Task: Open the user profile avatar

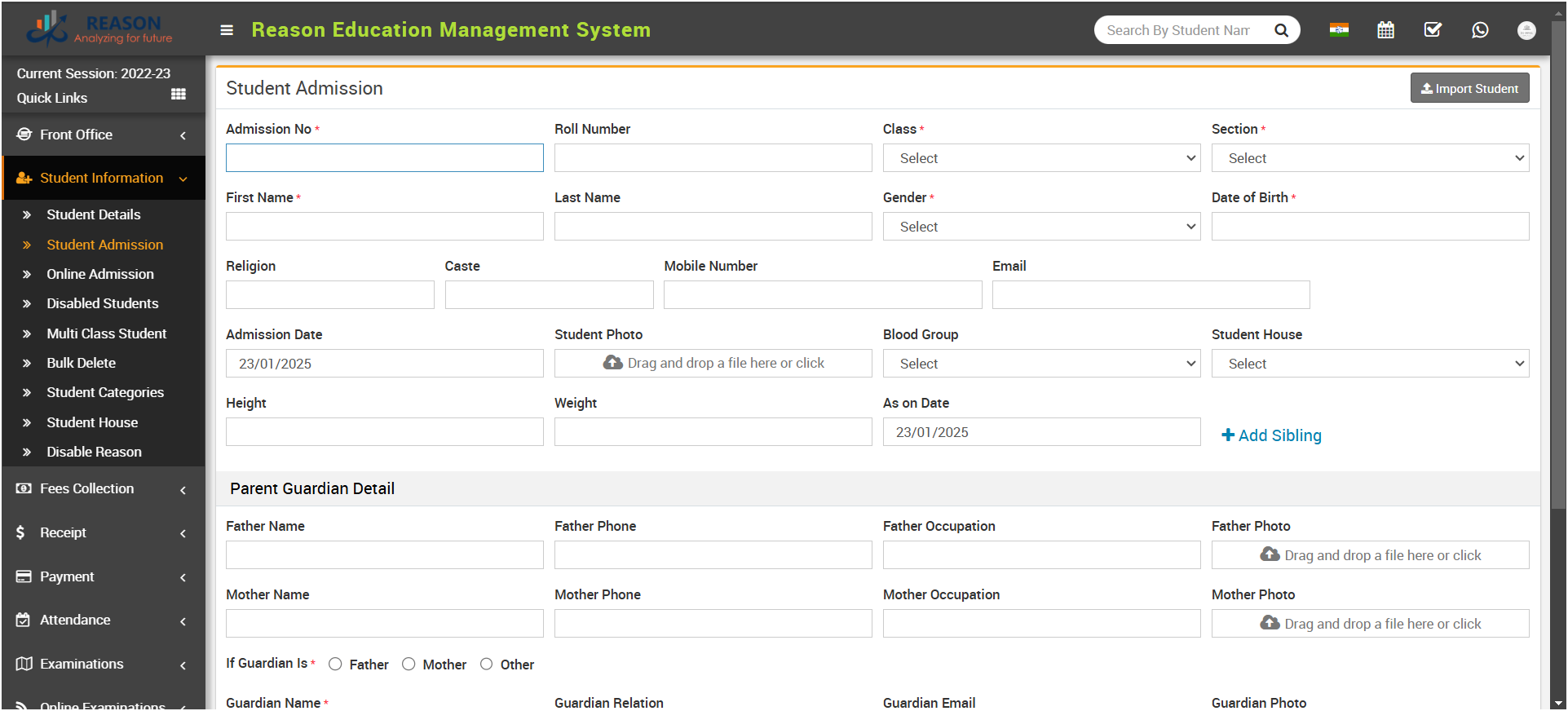Action: [1526, 30]
